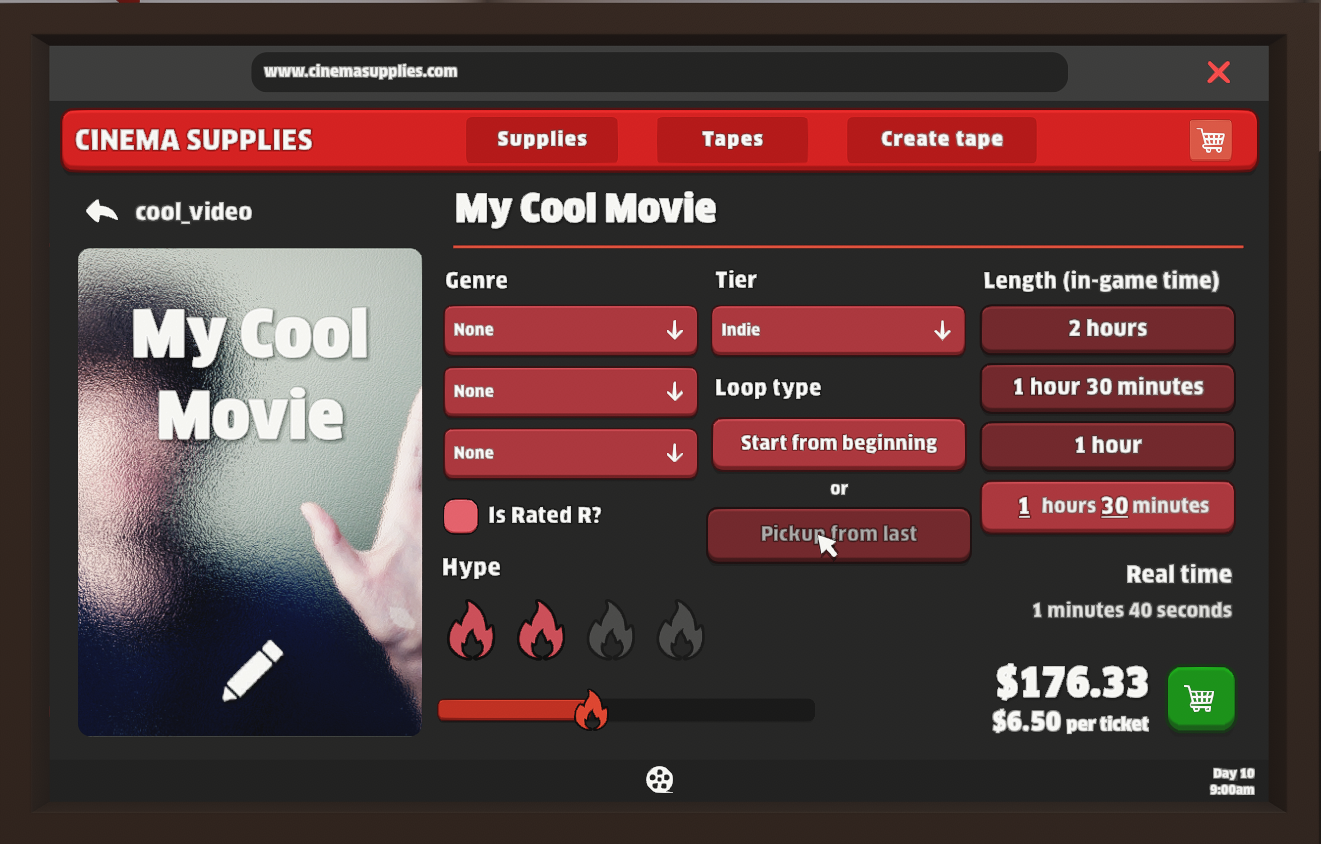Open the first Genre dropdown
The height and width of the screenshot is (844, 1321).
pyautogui.click(x=570, y=329)
